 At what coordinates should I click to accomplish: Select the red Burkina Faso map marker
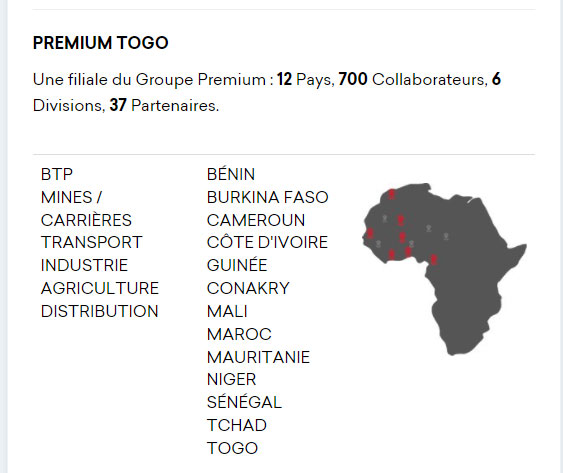point(403,237)
